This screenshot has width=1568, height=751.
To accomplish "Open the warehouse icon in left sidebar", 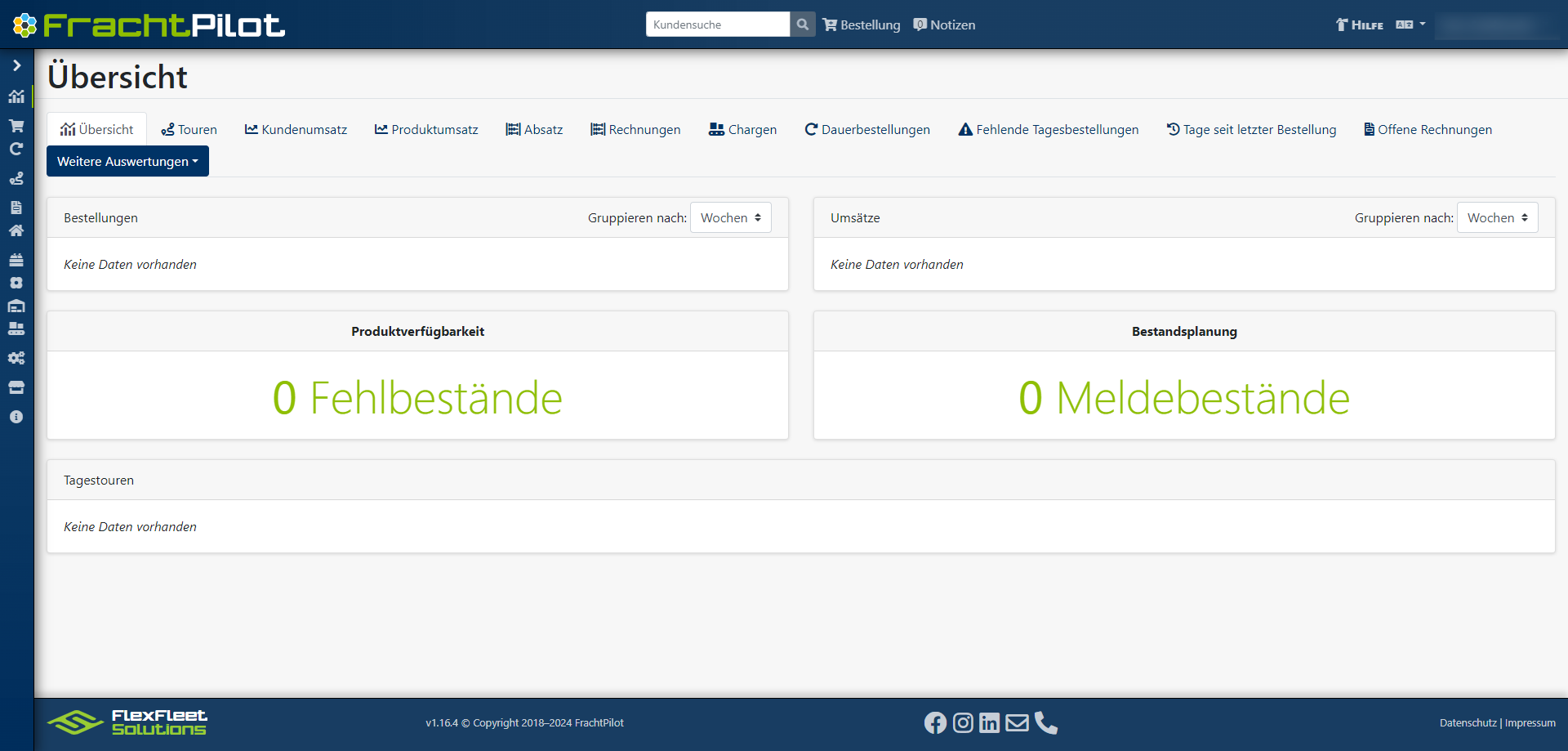I will click(16, 306).
